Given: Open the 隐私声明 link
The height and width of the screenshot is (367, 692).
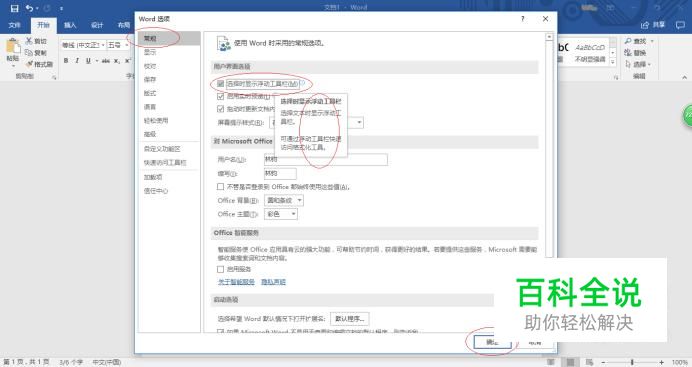Looking at the screenshot, I should (273, 282).
